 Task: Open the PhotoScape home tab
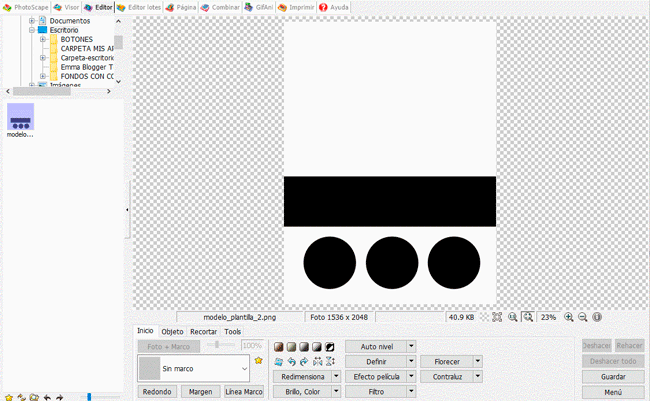(26, 7)
